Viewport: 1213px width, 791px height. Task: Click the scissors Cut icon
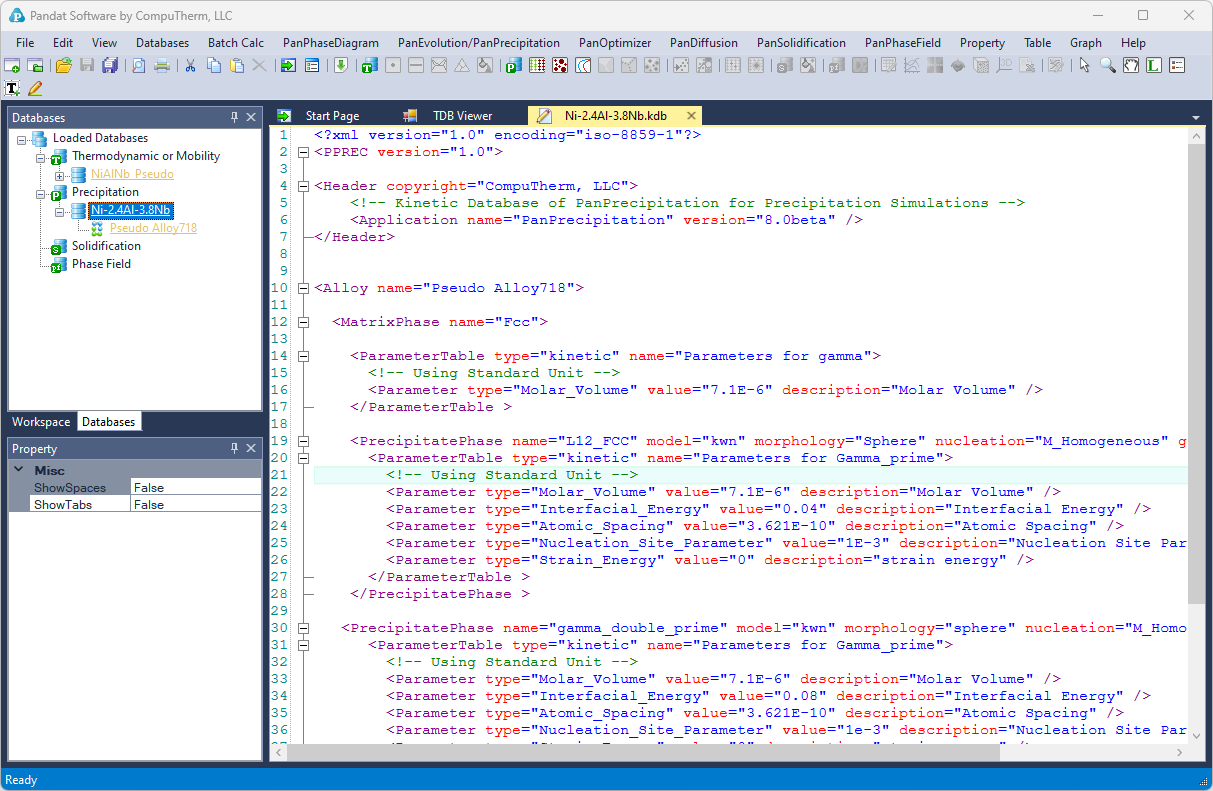coord(189,65)
